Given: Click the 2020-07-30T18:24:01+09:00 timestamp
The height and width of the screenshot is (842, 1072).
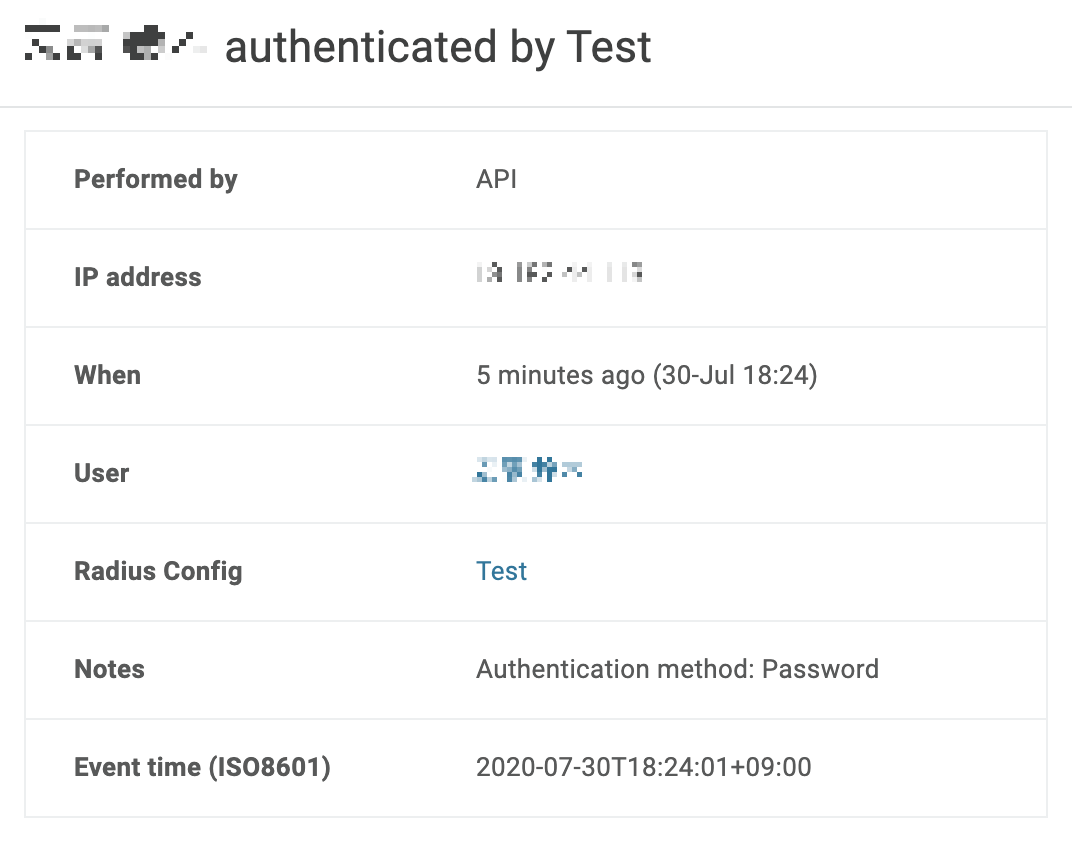Looking at the screenshot, I should tap(643, 767).
